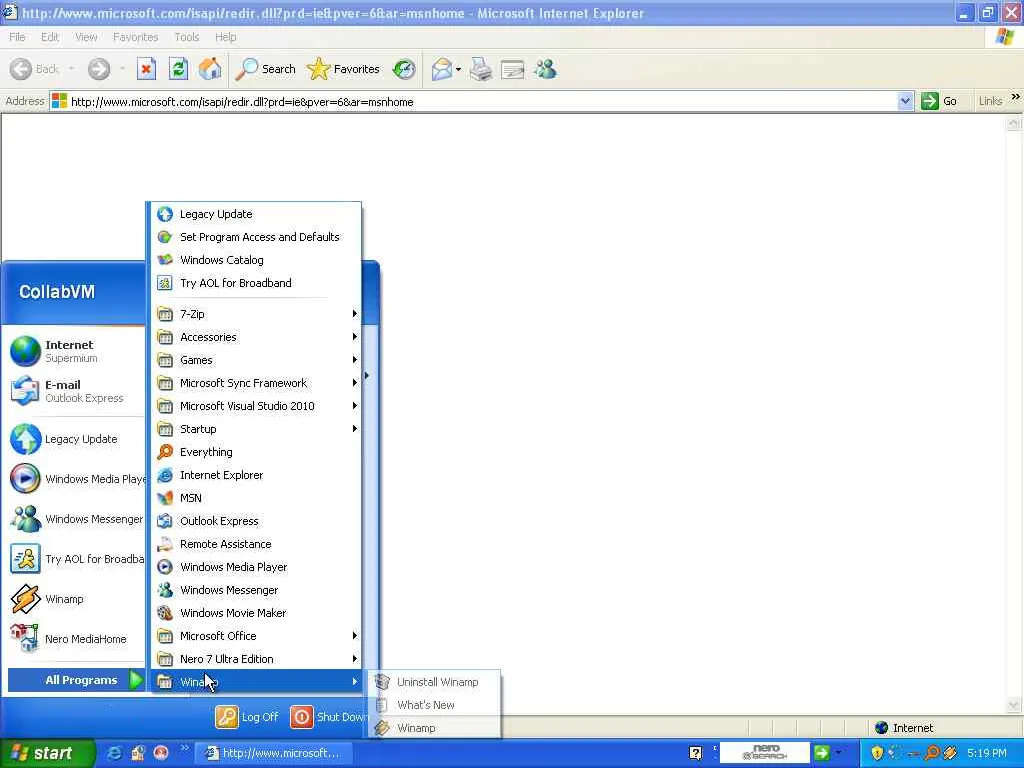Image resolution: width=1024 pixels, height=768 pixels.
Task: Click the Refresh icon in IE toolbar
Action: (178, 69)
